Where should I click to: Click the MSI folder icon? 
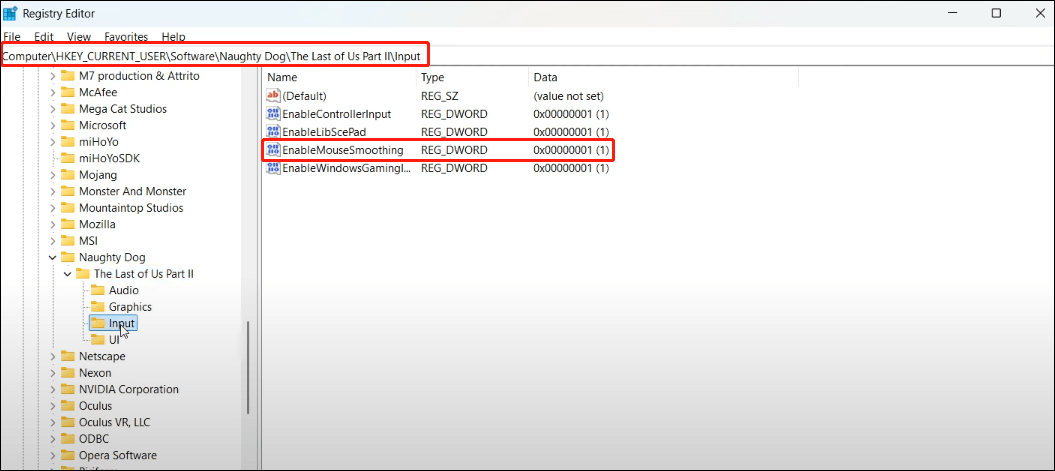click(x=67, y=241)
